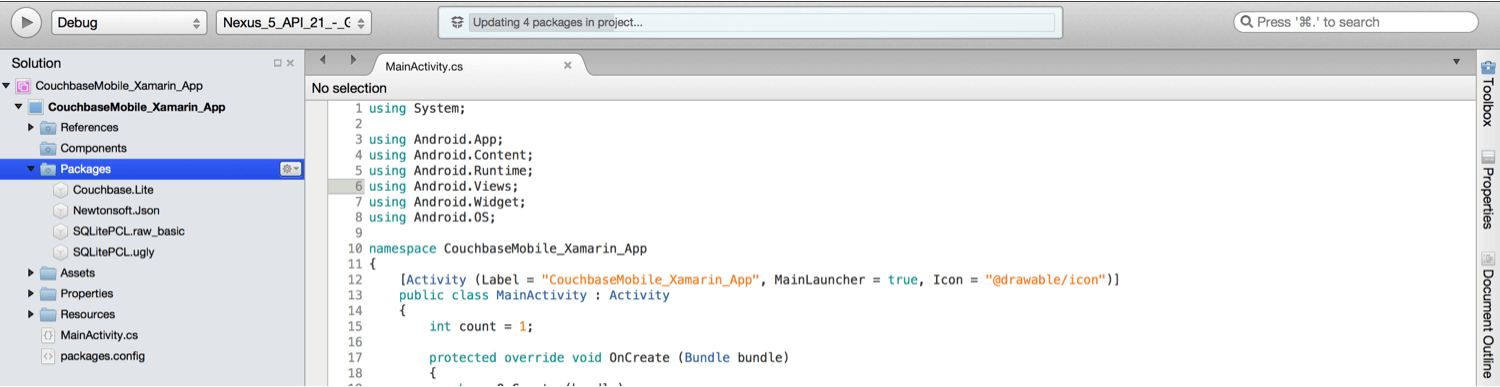This screenshot has width=1500, height=387.
Task: Close the MainActivity.cs tab
Action: coord(567,65)
